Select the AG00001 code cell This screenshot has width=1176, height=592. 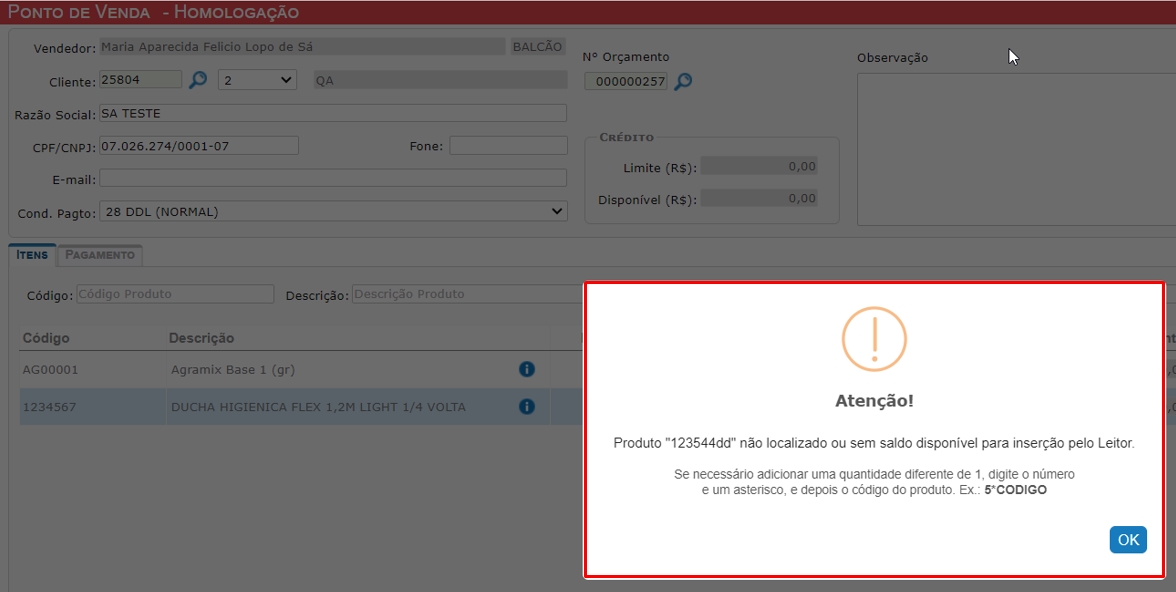pos(50,370)
